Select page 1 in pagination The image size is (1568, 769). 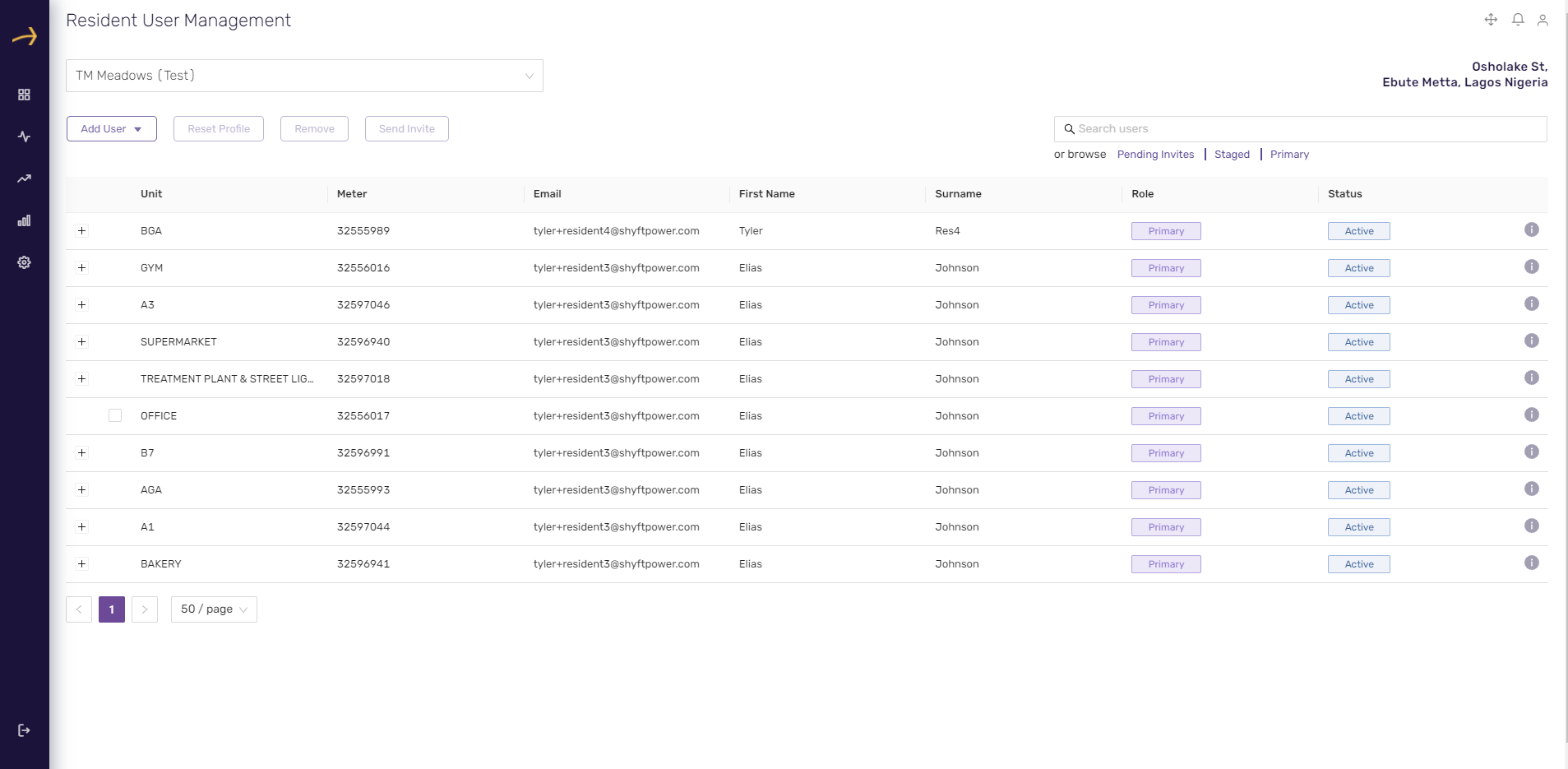(x=112, y=609)
